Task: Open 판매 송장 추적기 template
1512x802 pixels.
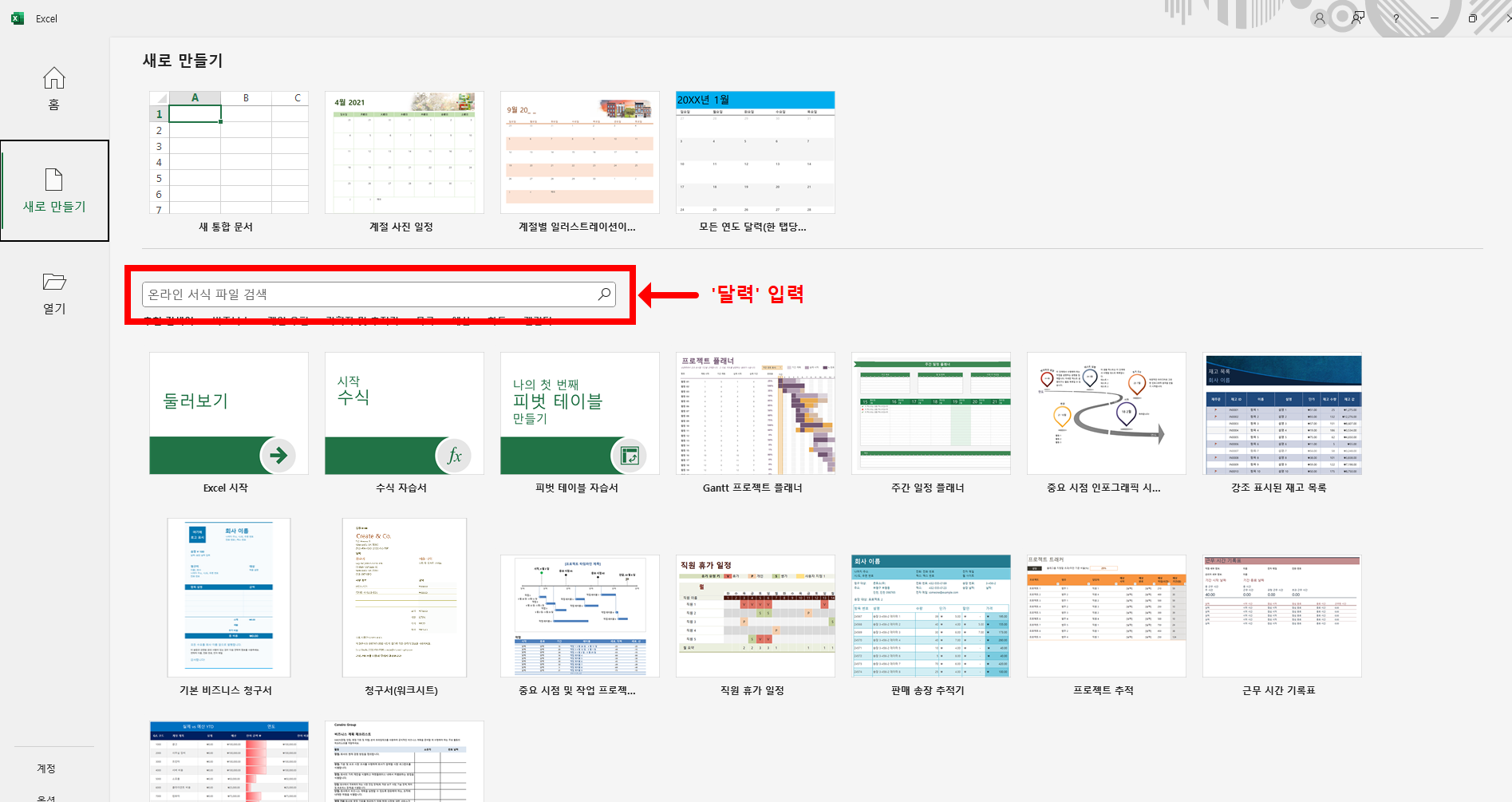Action: [x=931, y=616]
